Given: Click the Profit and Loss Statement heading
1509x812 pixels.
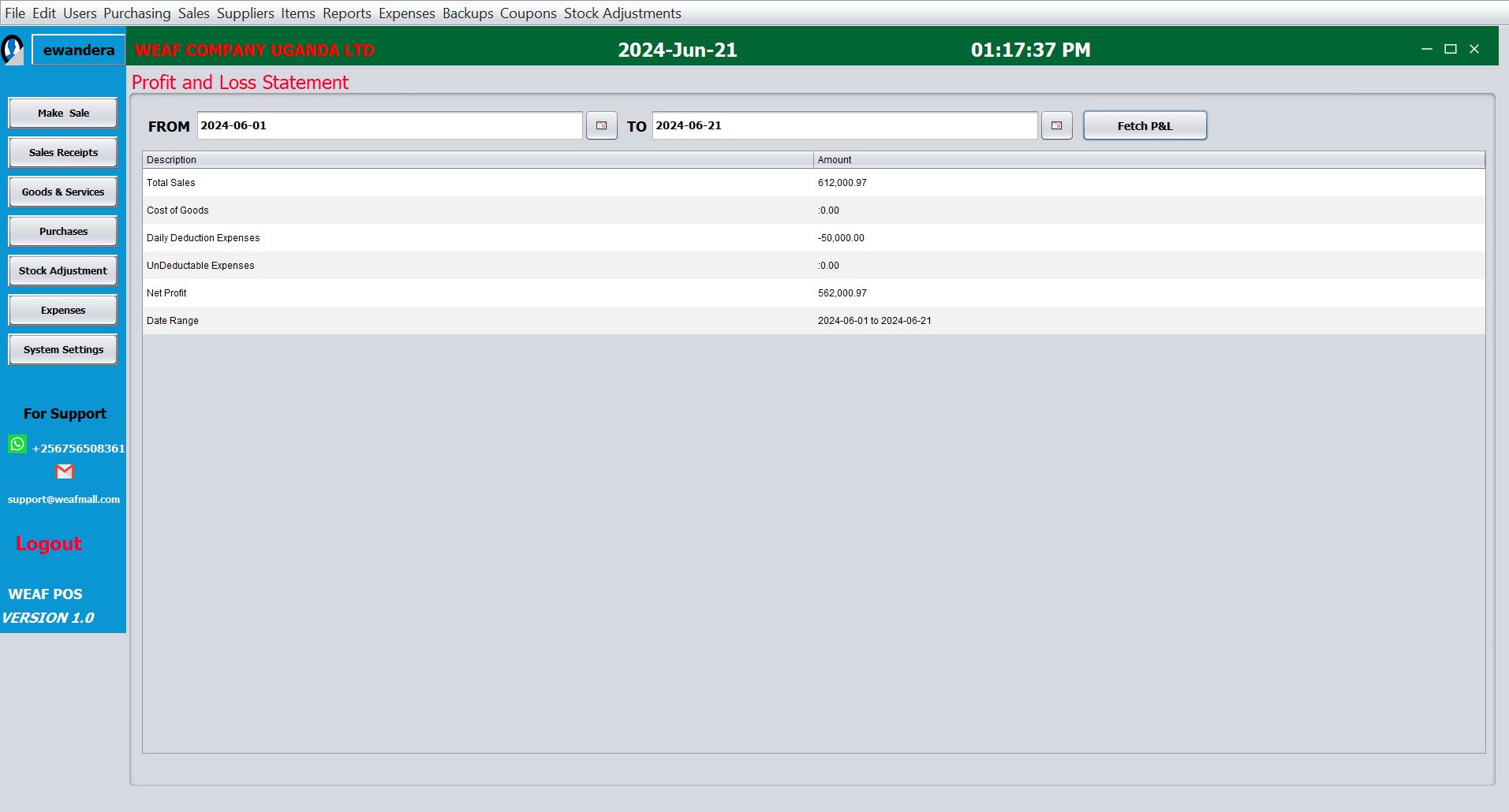Looking at the screenshot, I should pos(240,82).
